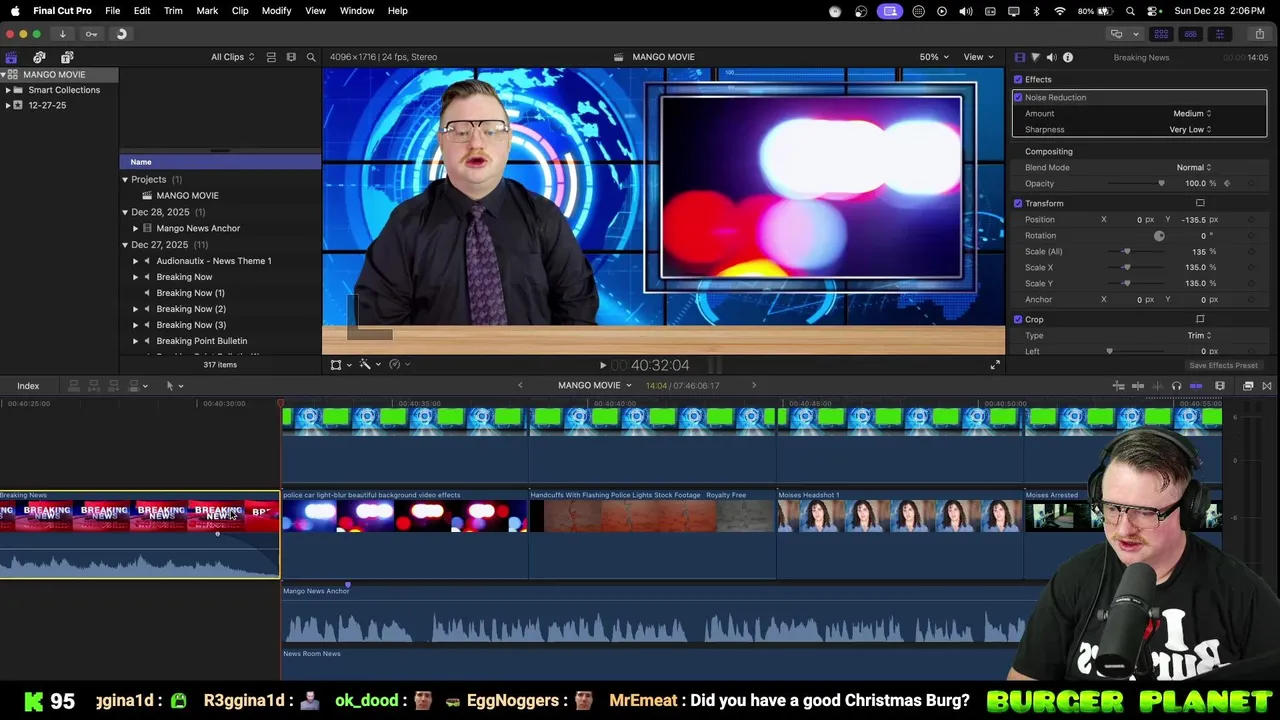Screen dimensions: 1280x720
Task: Adjust the Scale (All) slider
Action: 1126,251
